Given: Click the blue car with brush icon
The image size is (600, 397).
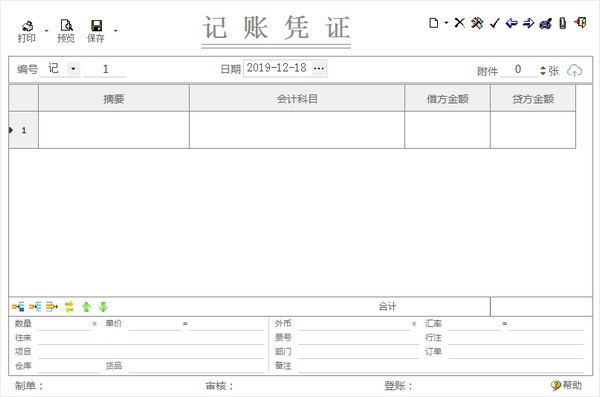Looking at the screenshot, I should click(546, 23).
